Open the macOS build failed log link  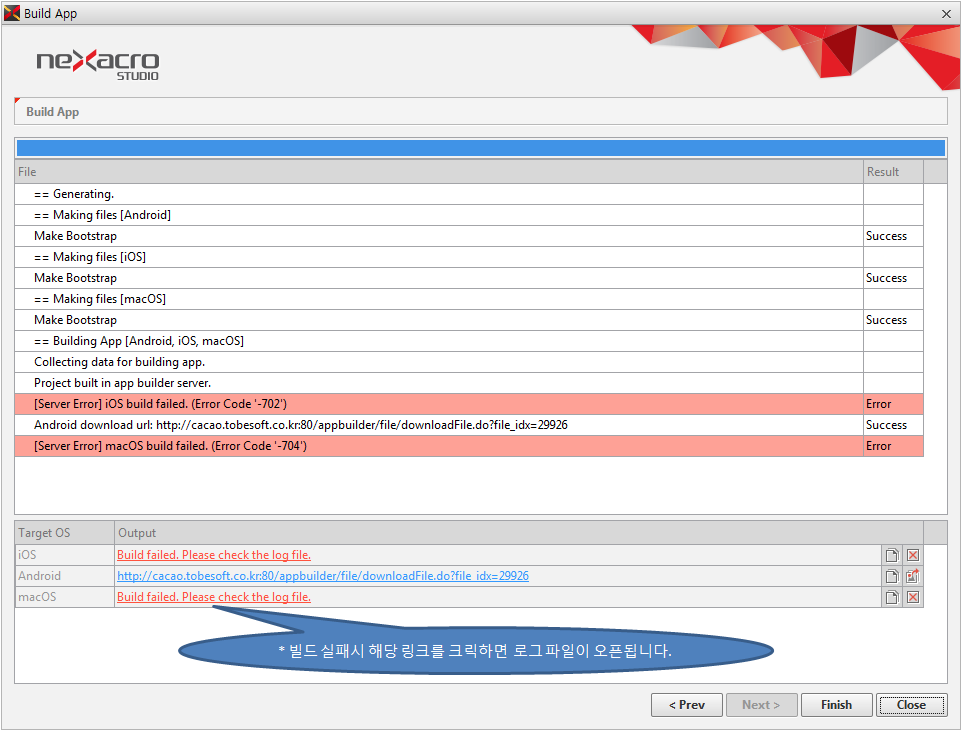tap(214, 597)
